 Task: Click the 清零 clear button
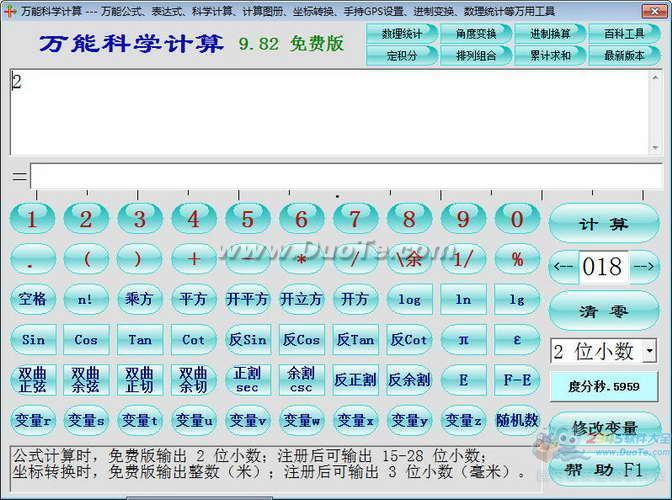coord(603,311)
